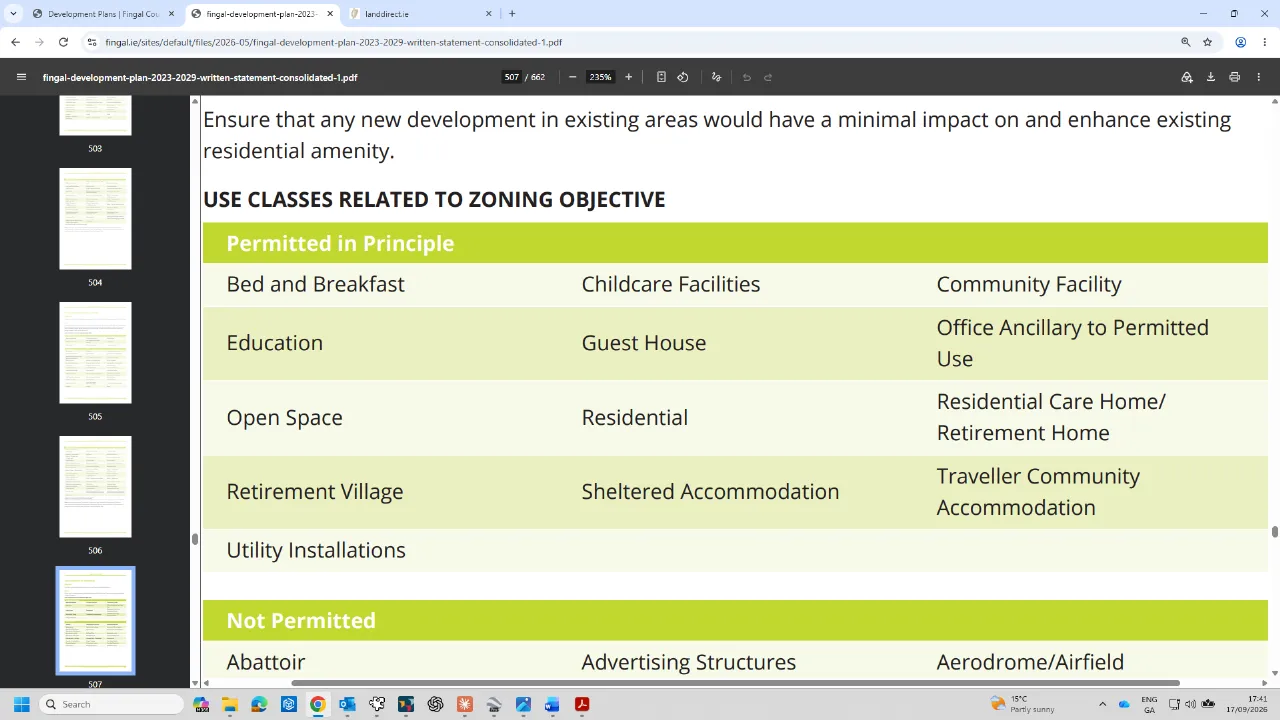Click the horizontal scrollbar of the document
This screenshot has height=720, width=1280.
[x=735, y=683]
